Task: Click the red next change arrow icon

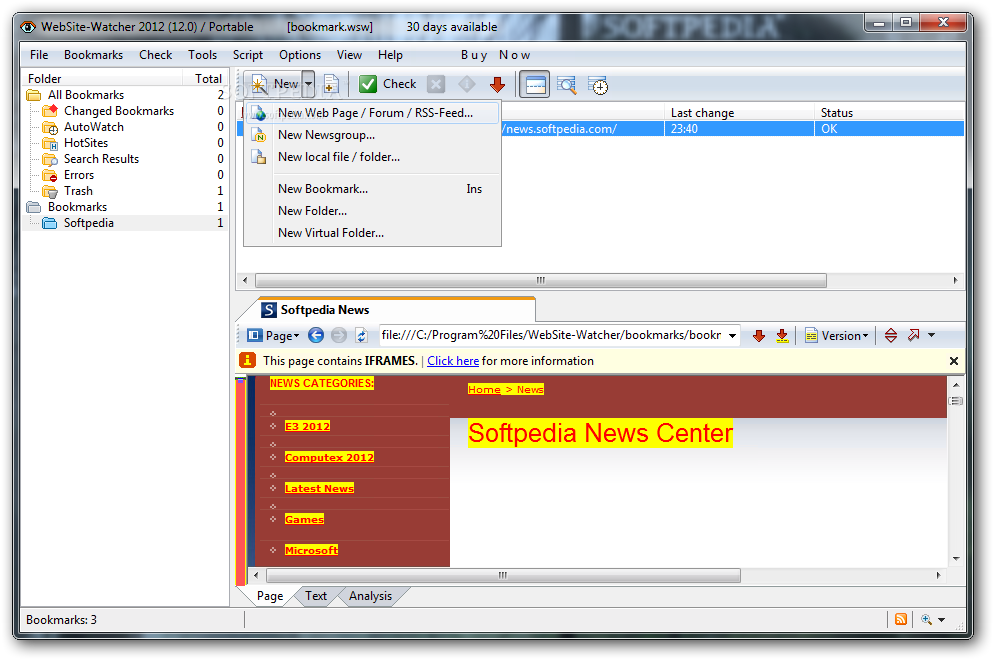Action: 758,336
